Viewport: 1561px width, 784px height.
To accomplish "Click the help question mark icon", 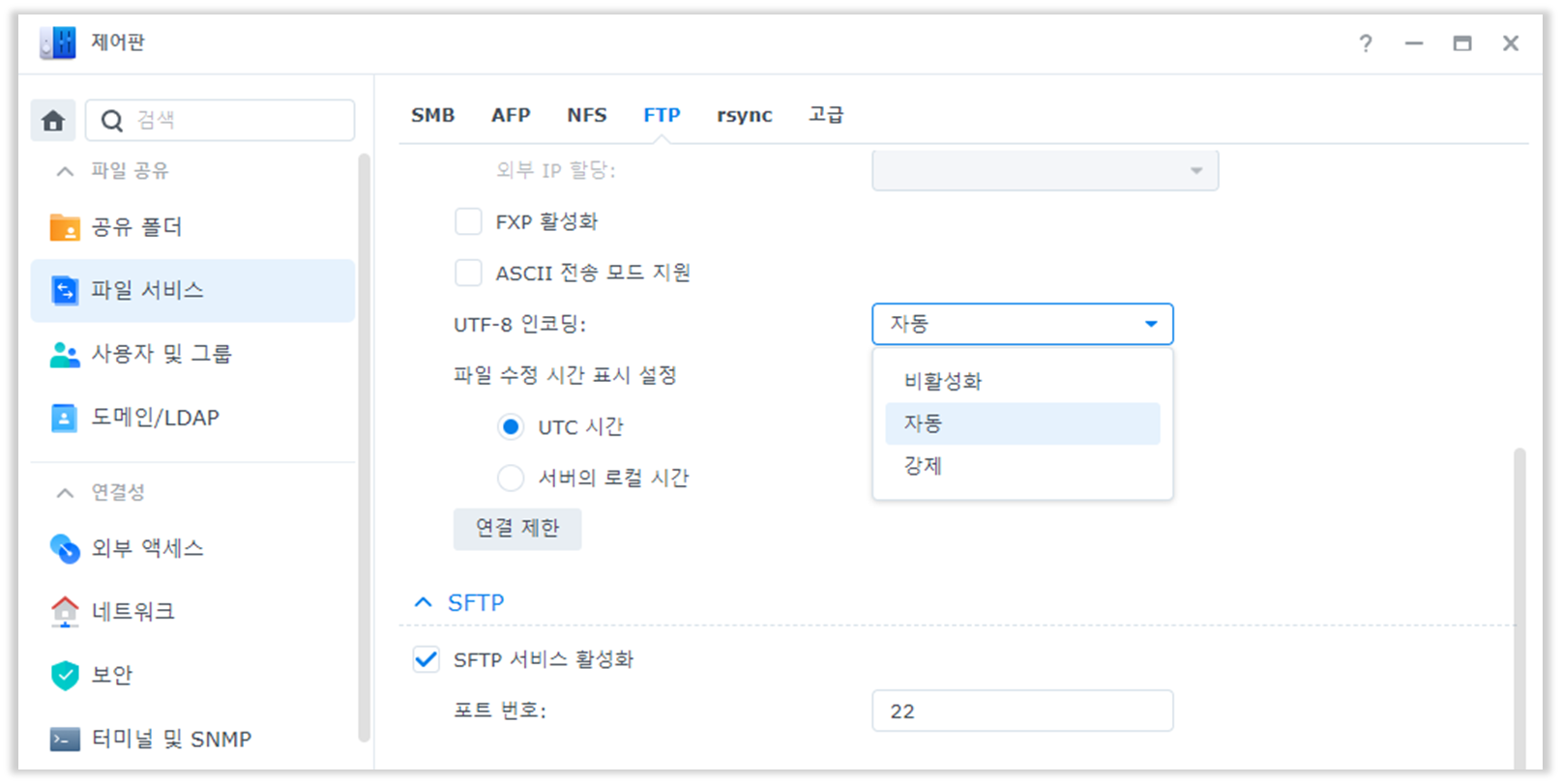I will (x=1366, y=44).
